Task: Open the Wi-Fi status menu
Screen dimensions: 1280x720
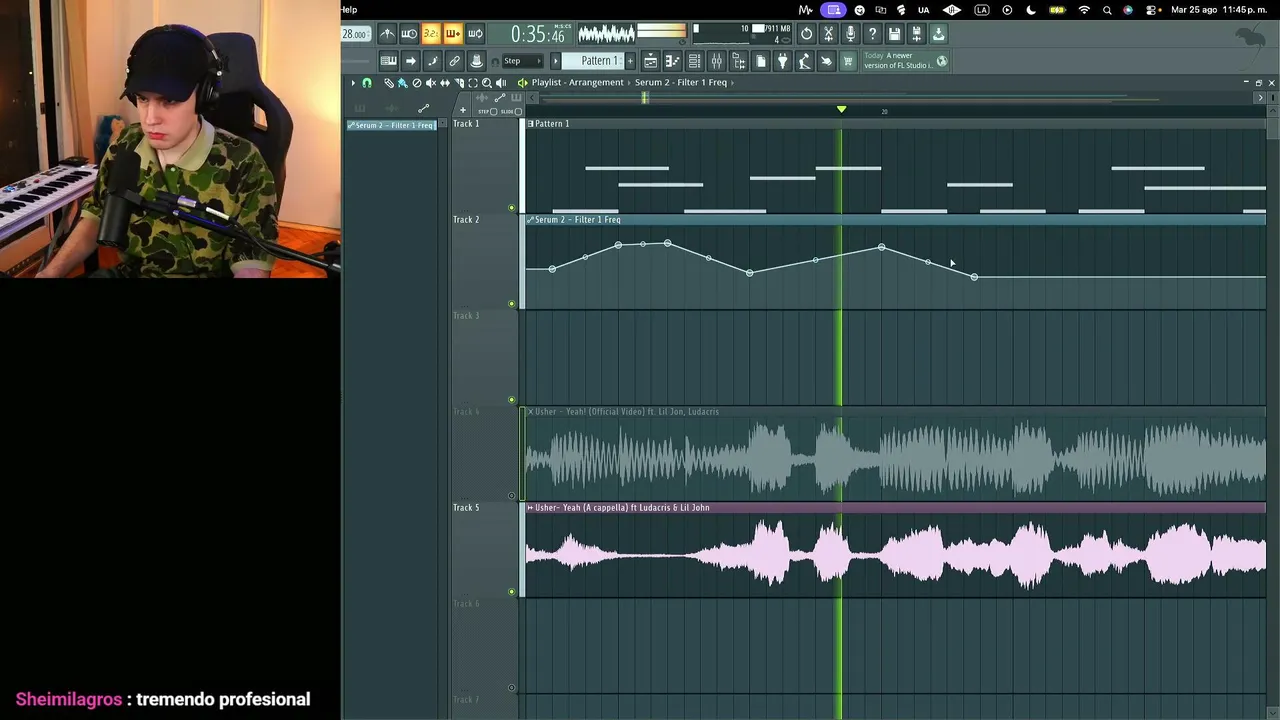Action: [1084, 10]
